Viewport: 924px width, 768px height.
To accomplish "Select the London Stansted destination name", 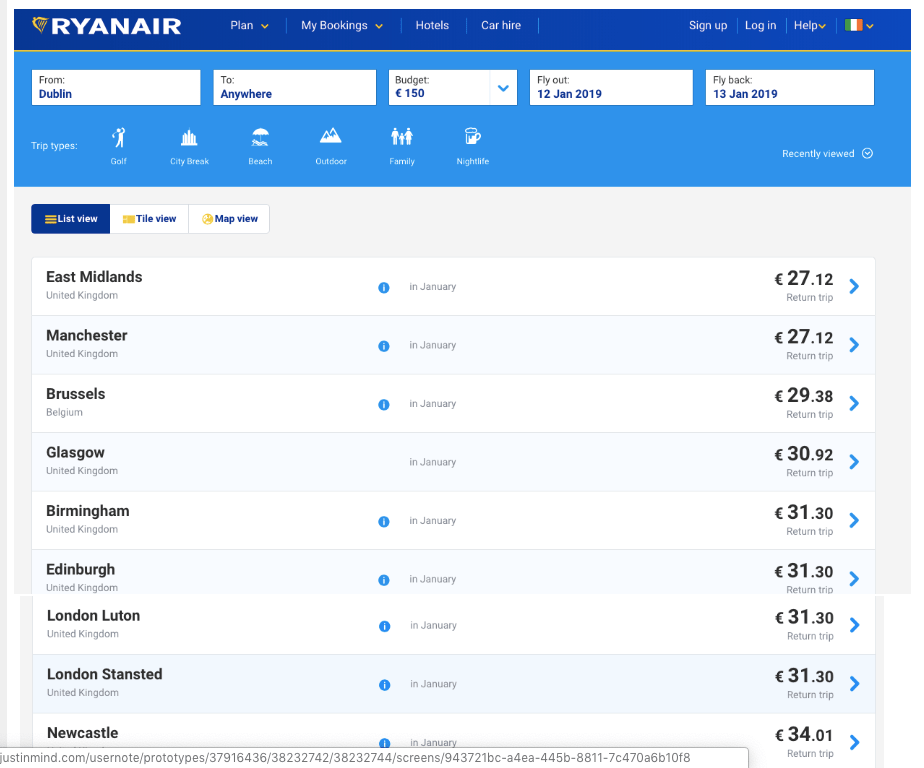I will pyautogui.click(x=105, y=674).
